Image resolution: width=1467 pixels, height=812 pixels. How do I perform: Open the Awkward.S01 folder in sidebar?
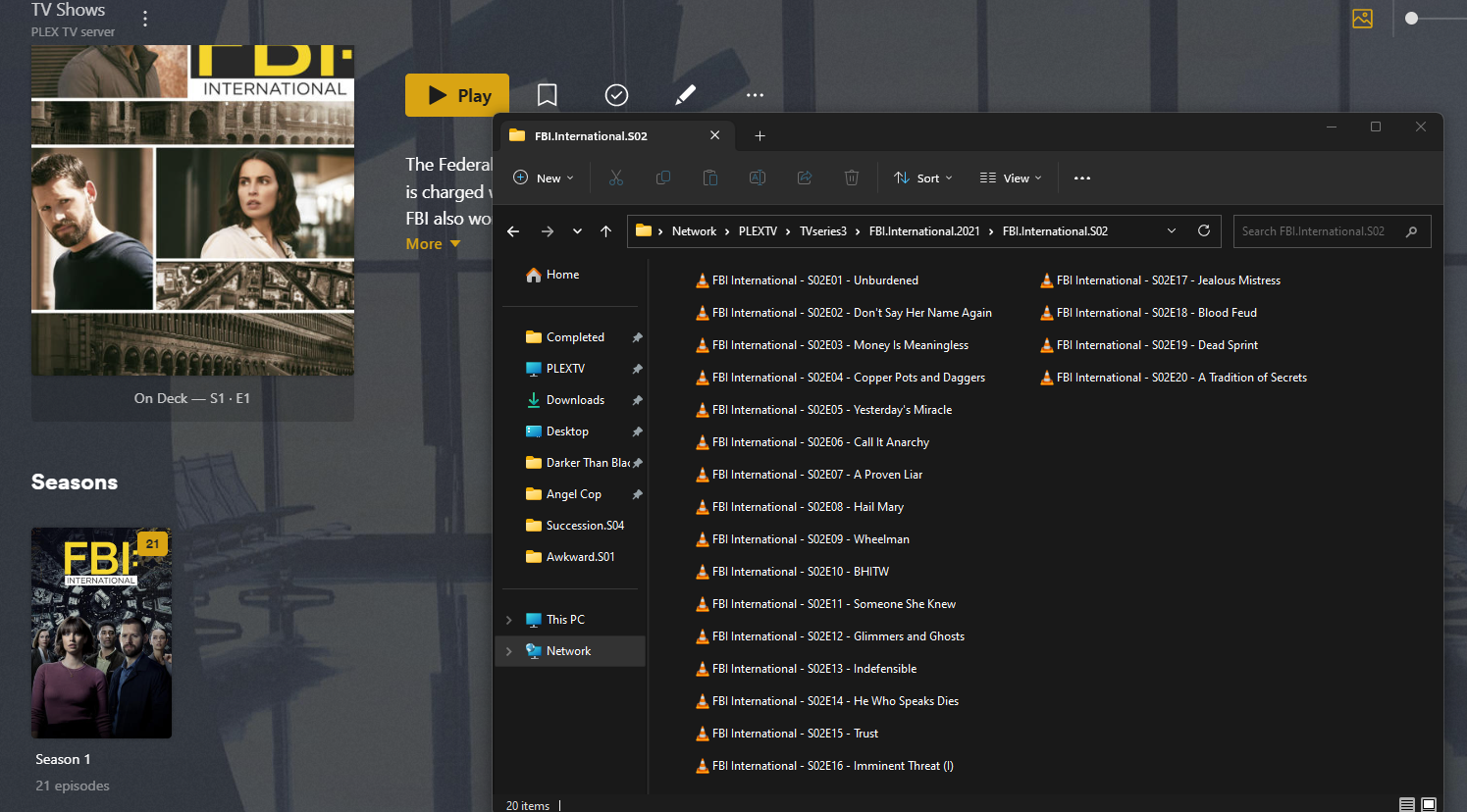click(x=571, y=557)
